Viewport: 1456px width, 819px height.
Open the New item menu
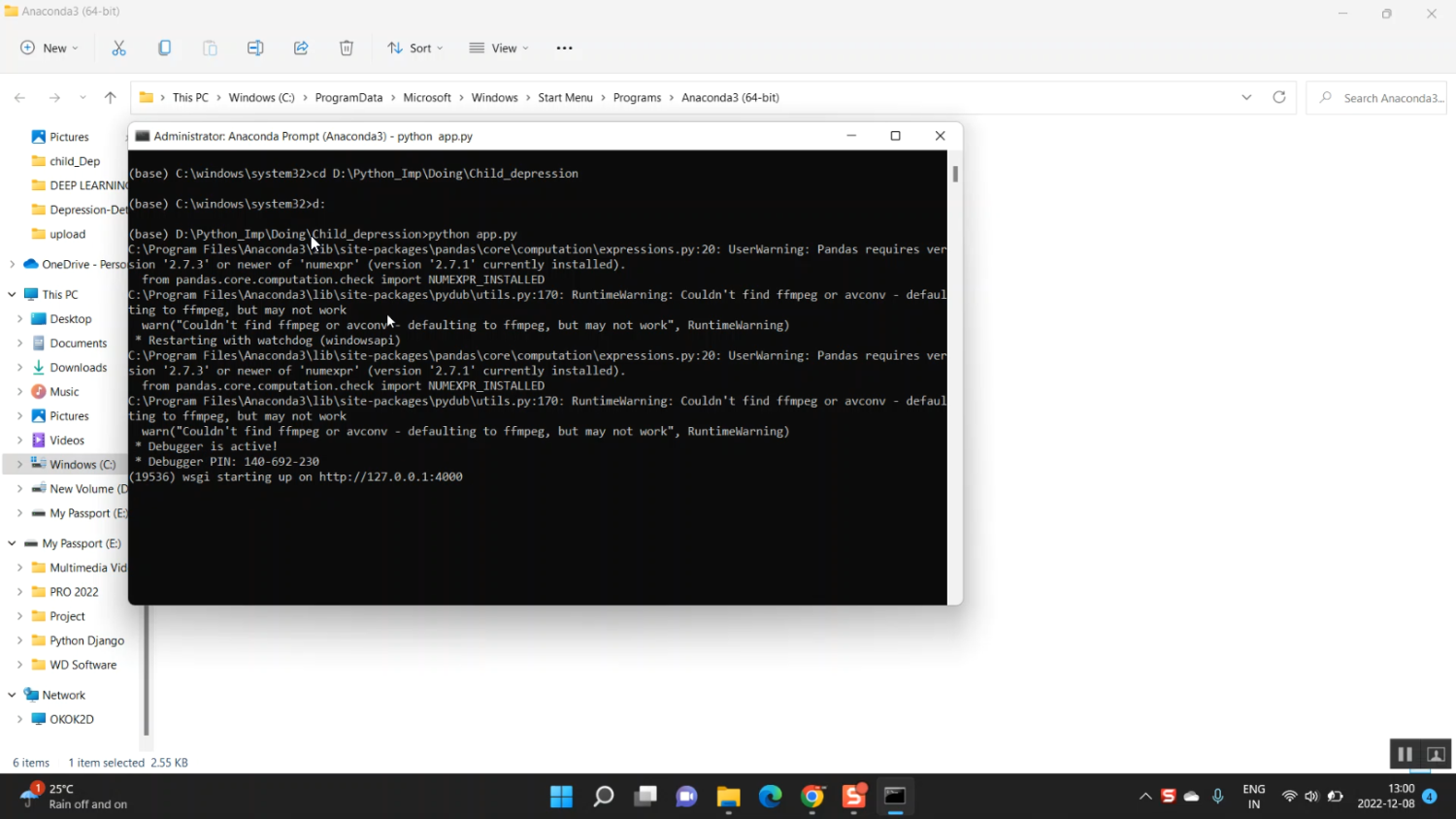pyautogui.click(x=50, y=48)
